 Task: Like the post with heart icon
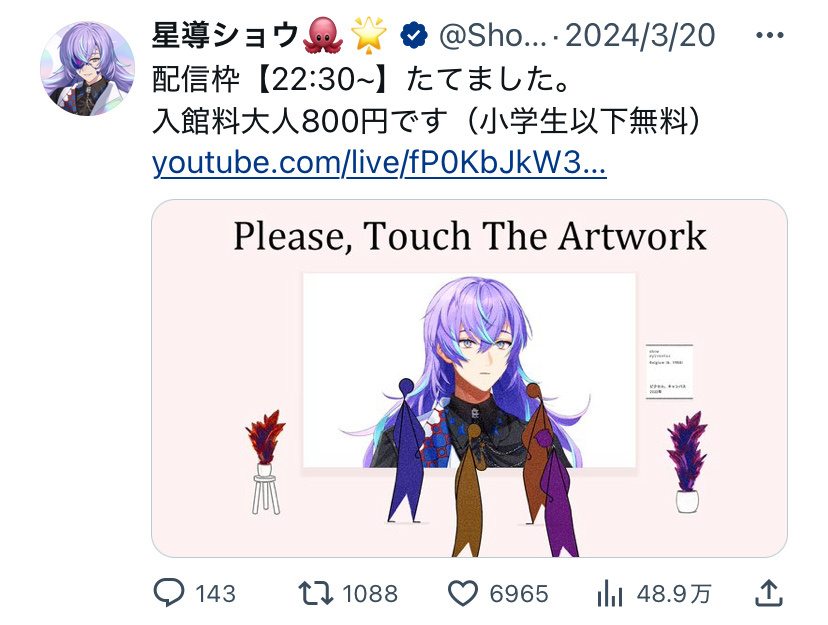click(463, 593)
